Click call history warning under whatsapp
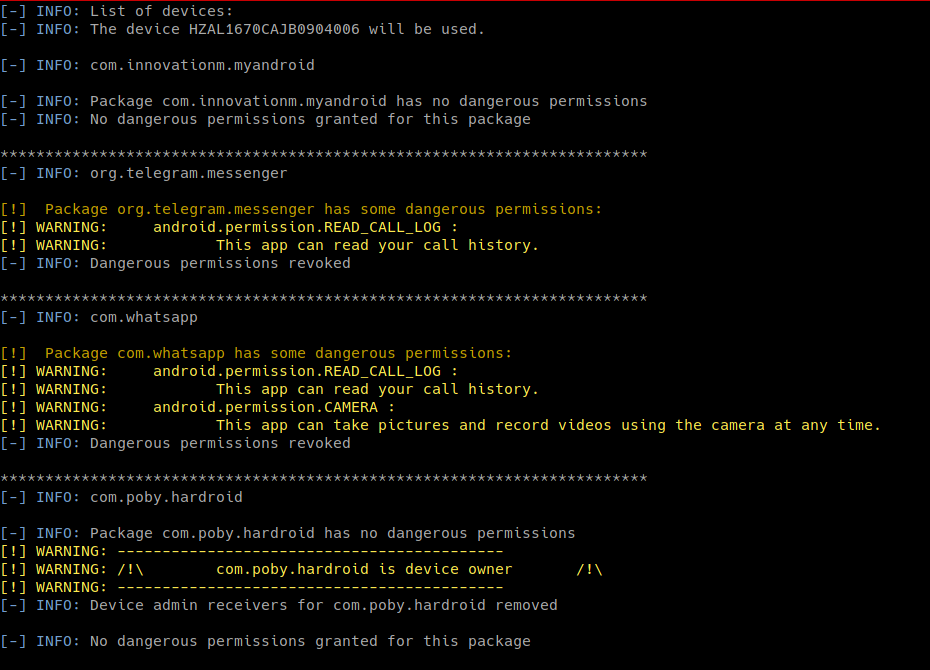 pos(269,390)
